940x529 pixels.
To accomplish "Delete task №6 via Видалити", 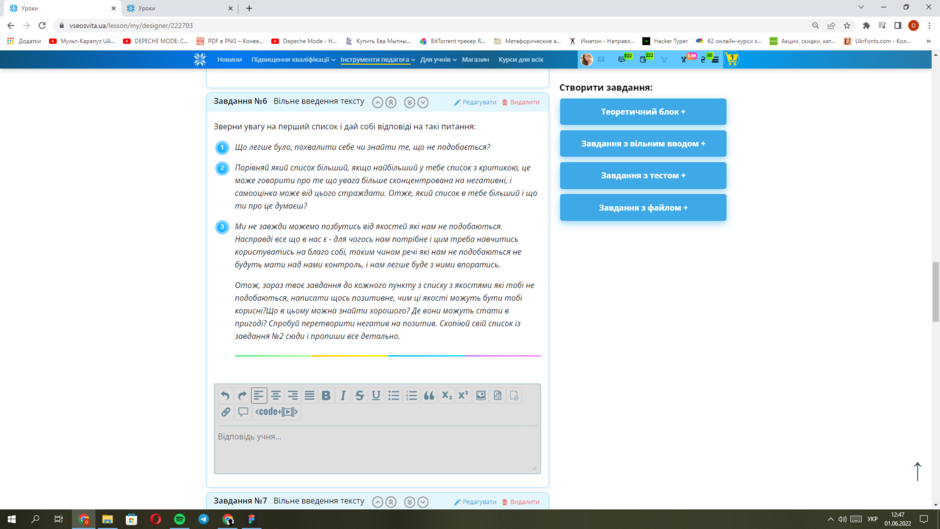I will tap(520, 103).
